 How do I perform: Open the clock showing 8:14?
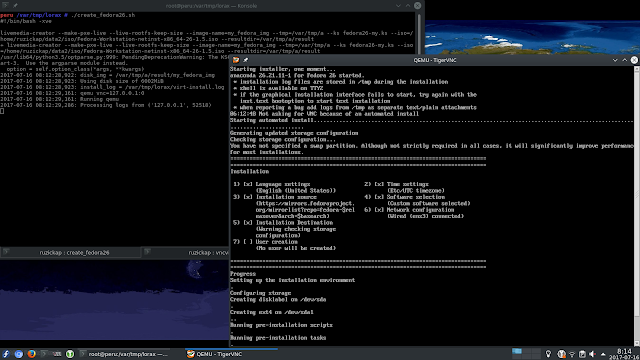[x=624, y=354]
